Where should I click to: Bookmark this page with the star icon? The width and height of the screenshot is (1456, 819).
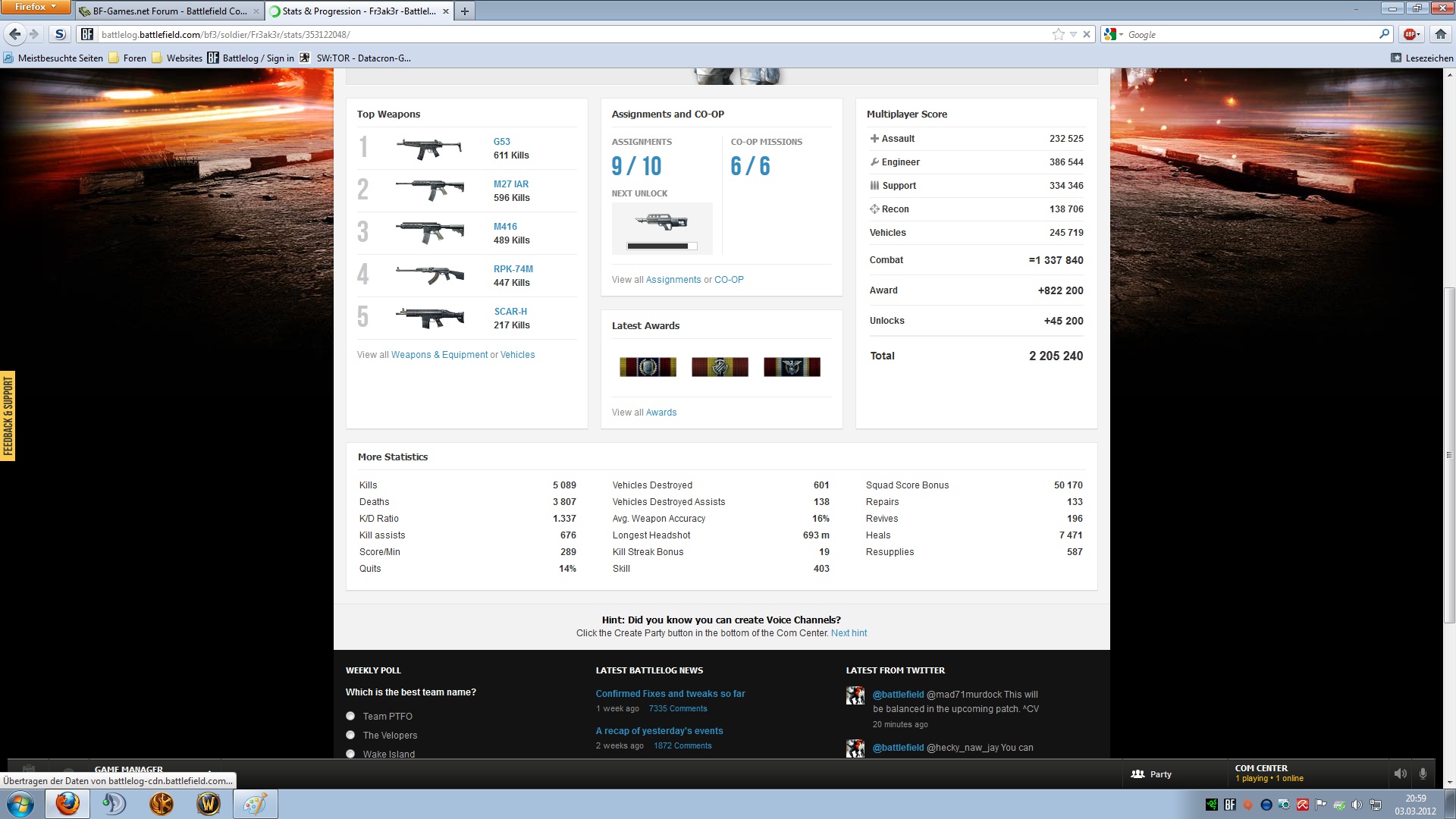[x=1058, y=34]
